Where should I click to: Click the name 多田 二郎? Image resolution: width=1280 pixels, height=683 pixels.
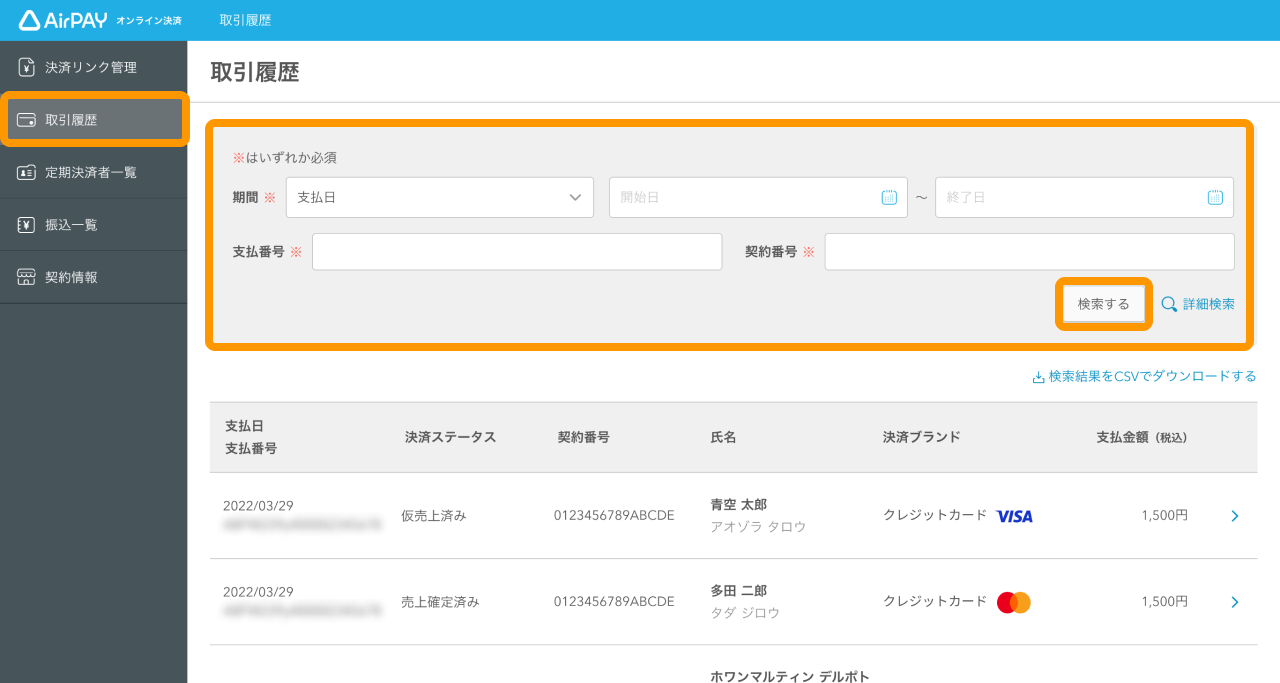(x=738, y=591)
